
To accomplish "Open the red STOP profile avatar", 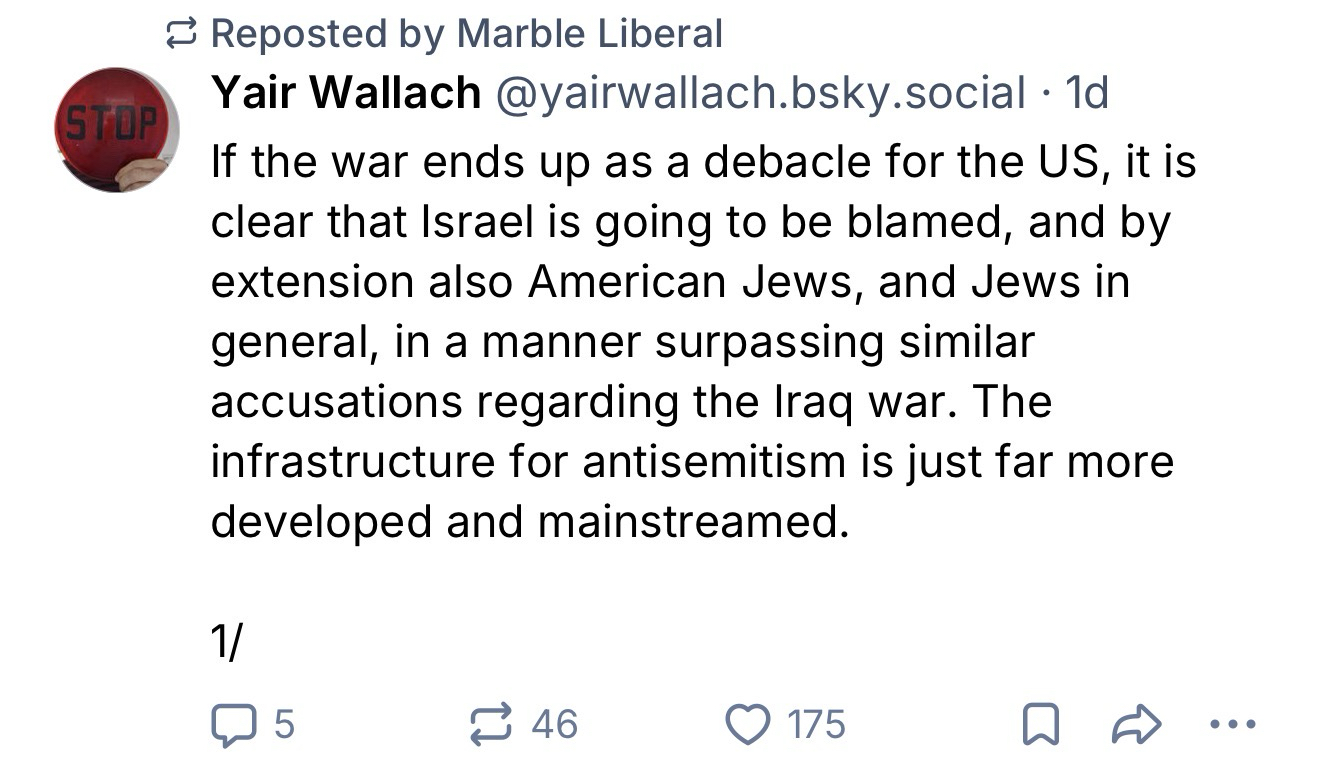I will [116, 130].
